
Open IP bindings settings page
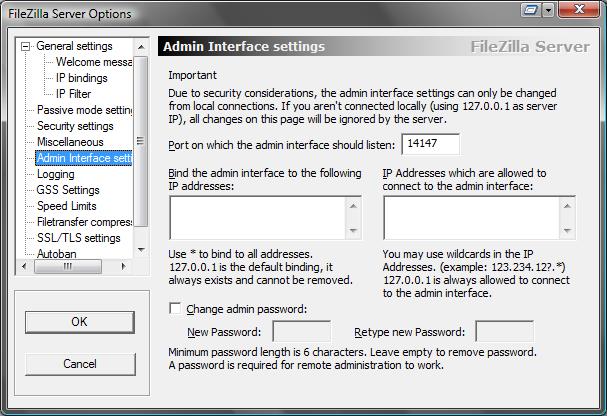click(x=81, y=78)
